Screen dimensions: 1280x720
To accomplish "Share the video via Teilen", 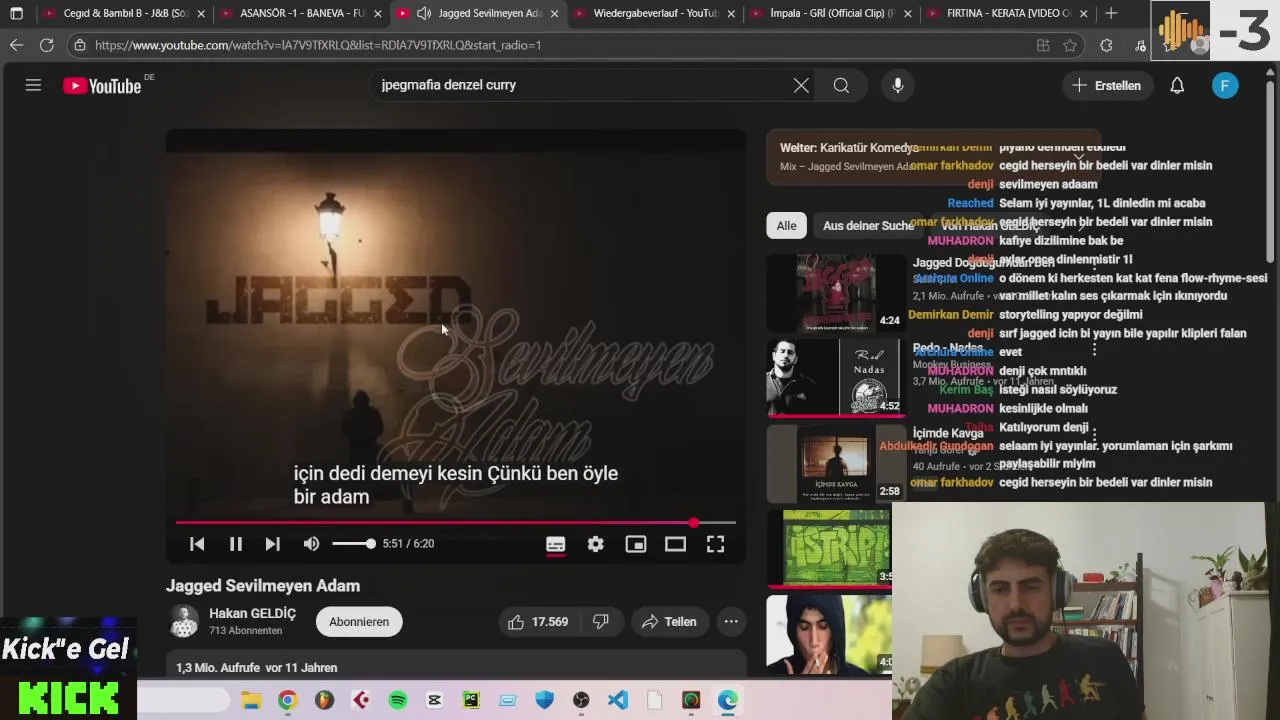I will (x=669, y=622).
